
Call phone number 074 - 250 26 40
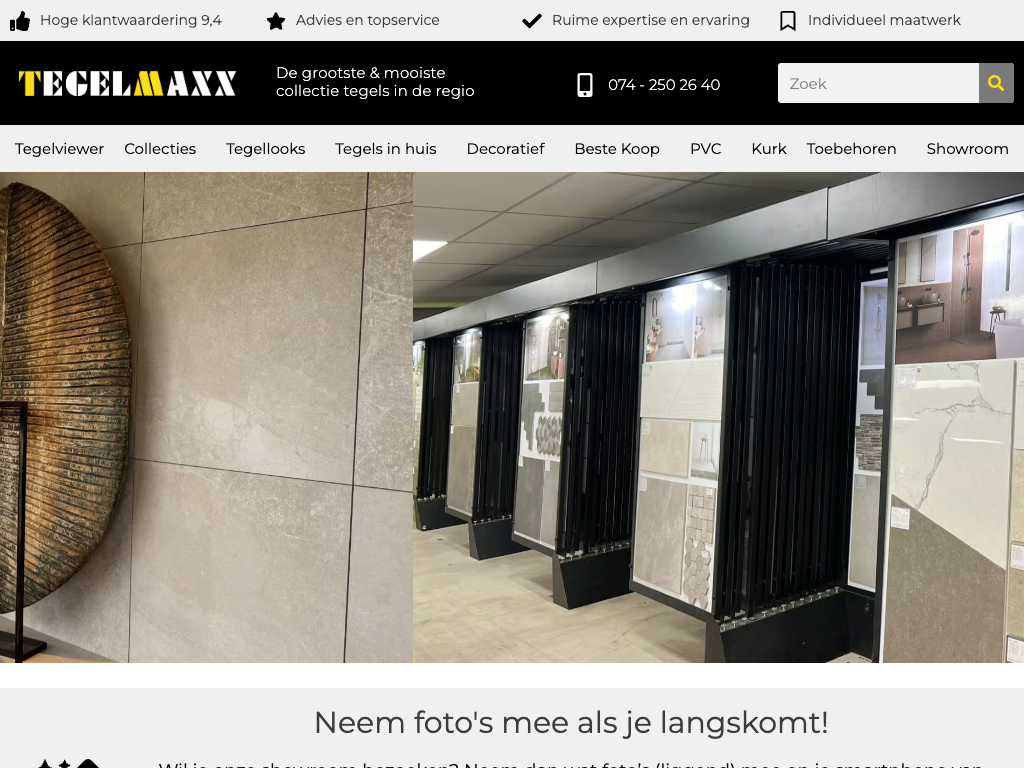[x=664, y=85]
